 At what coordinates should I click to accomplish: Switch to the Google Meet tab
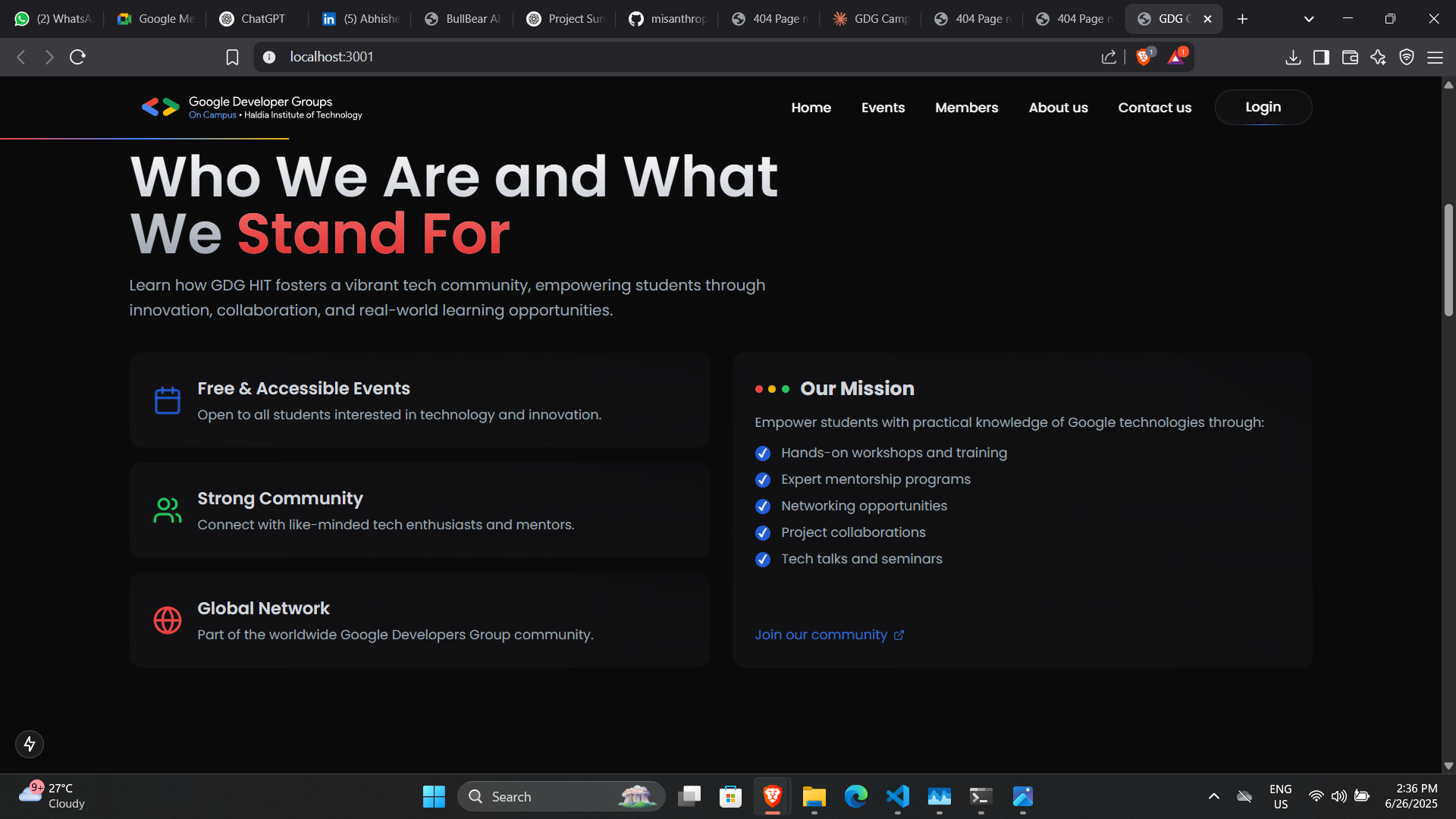pos(156,19)
